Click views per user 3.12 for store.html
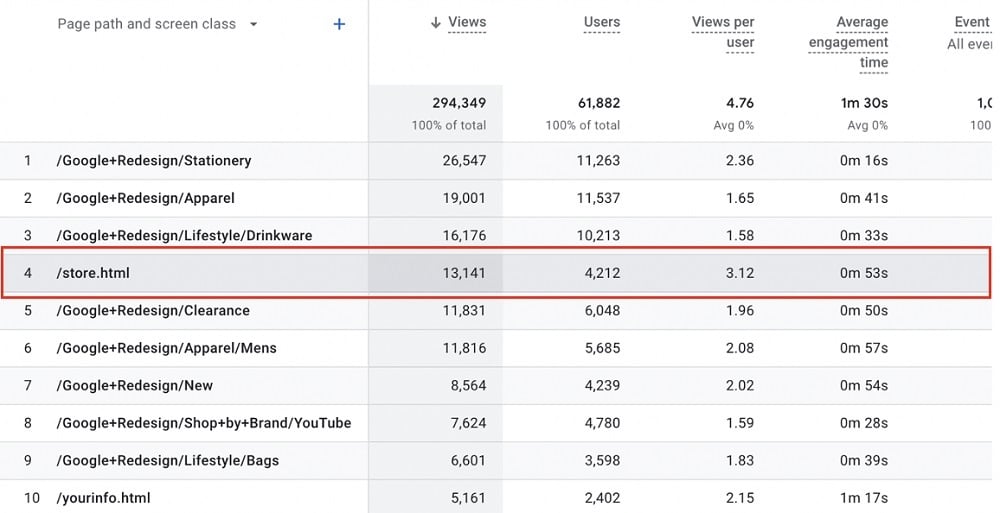Viewport: 1000px width, 513px height. coord(740,273)
